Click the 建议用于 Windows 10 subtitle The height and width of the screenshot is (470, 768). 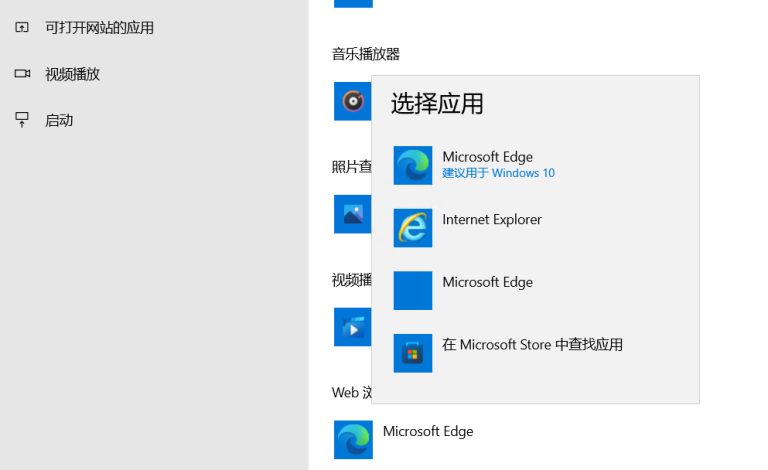click(499, 173)
